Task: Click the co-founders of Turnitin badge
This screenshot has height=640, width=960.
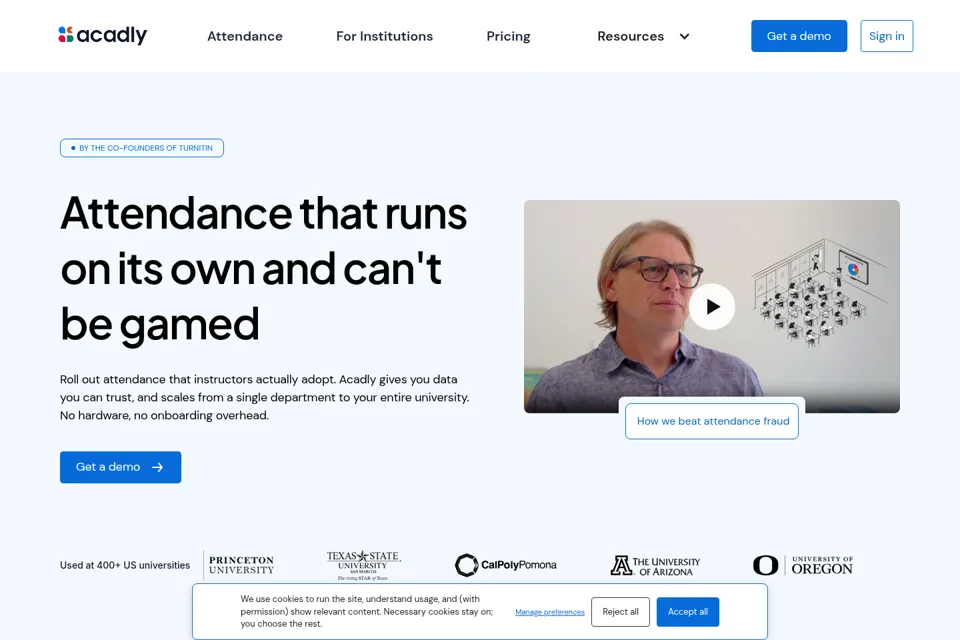Action: tap(142, 148)
